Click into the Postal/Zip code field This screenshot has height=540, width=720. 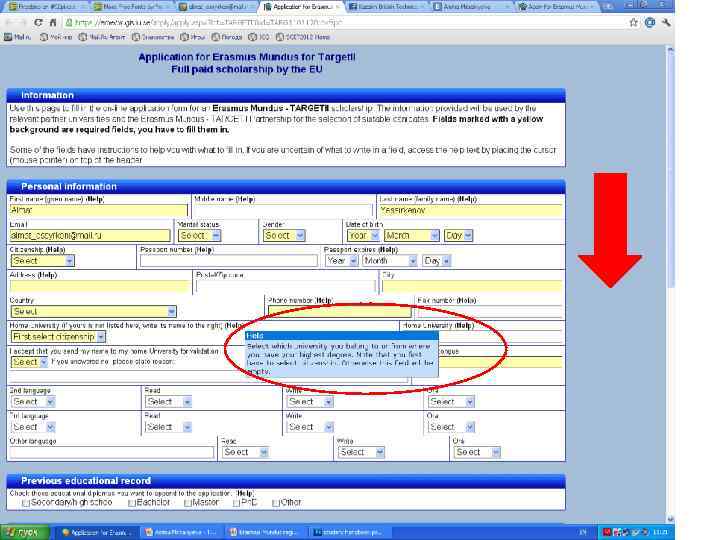(x=286, y=286)
